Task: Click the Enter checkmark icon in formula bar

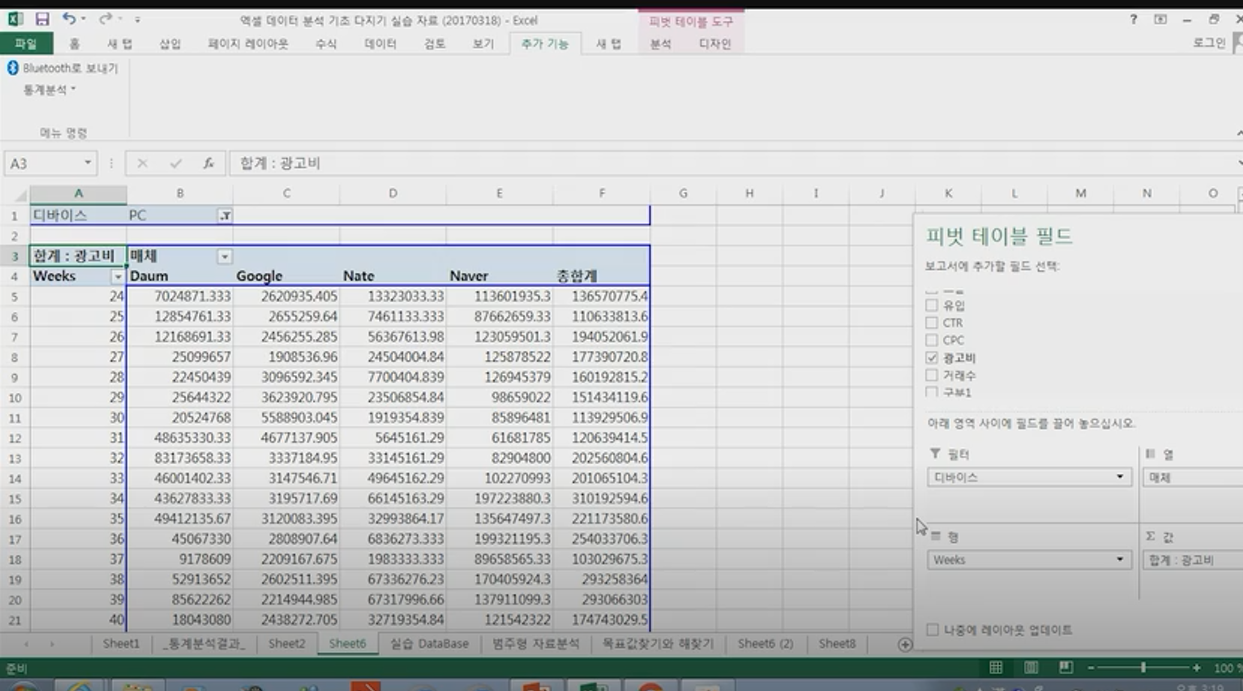Action: 176,163
